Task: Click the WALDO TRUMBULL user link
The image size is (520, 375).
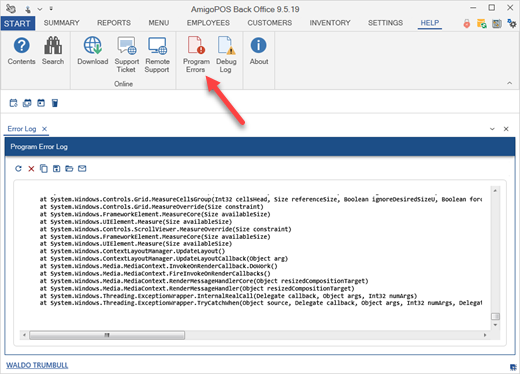Action: pos(37,365)
